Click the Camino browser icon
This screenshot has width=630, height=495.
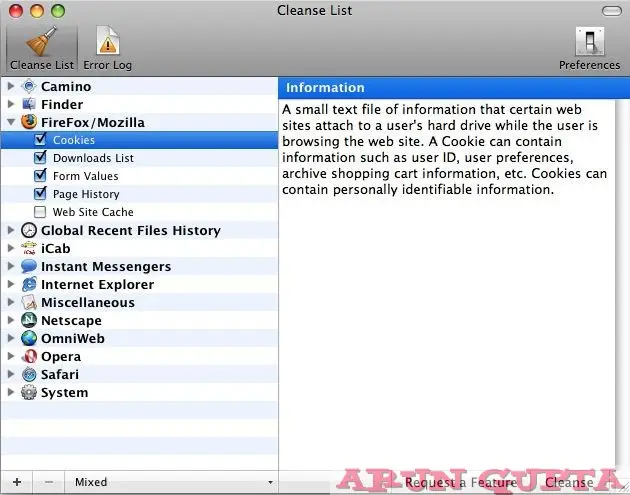pos(29,86)
